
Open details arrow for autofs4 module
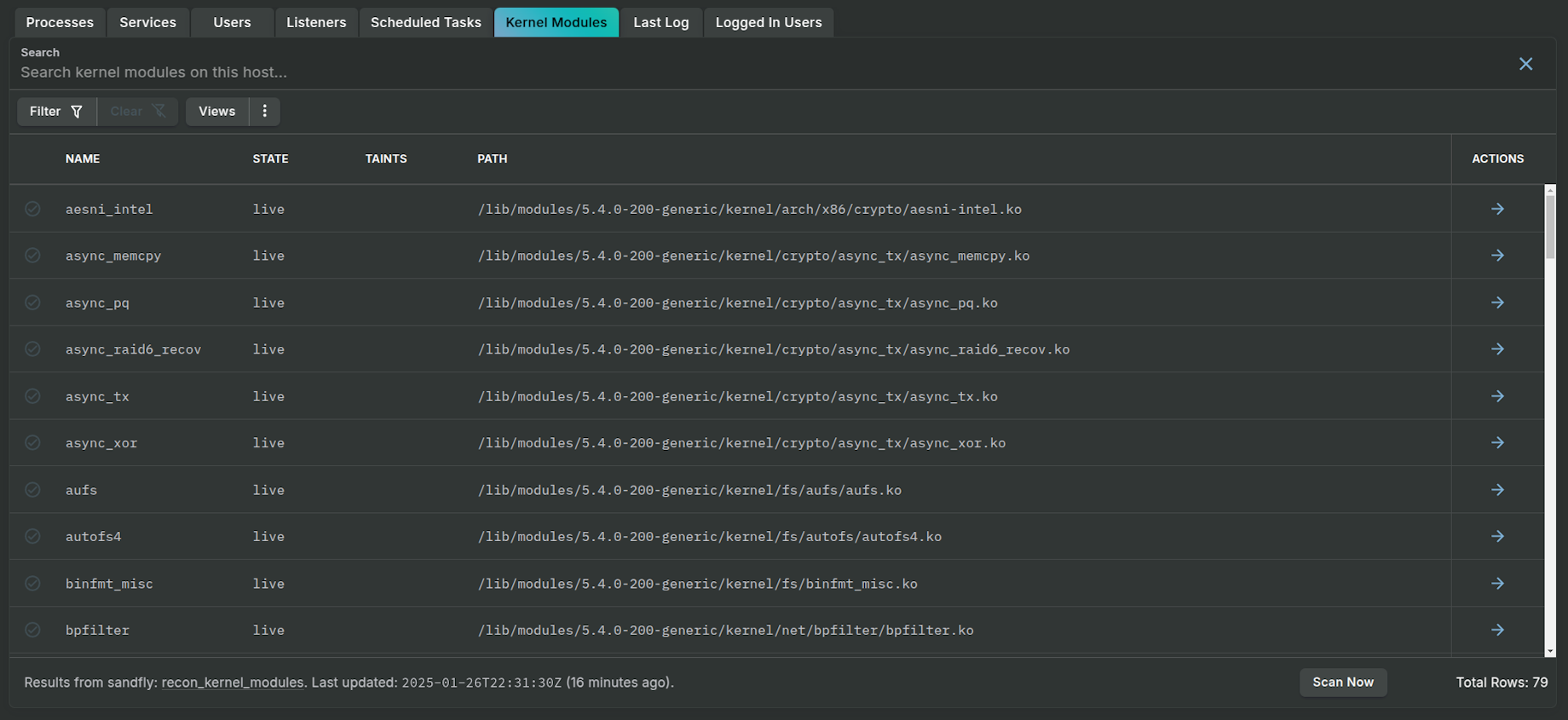(x=1497, y=537)
